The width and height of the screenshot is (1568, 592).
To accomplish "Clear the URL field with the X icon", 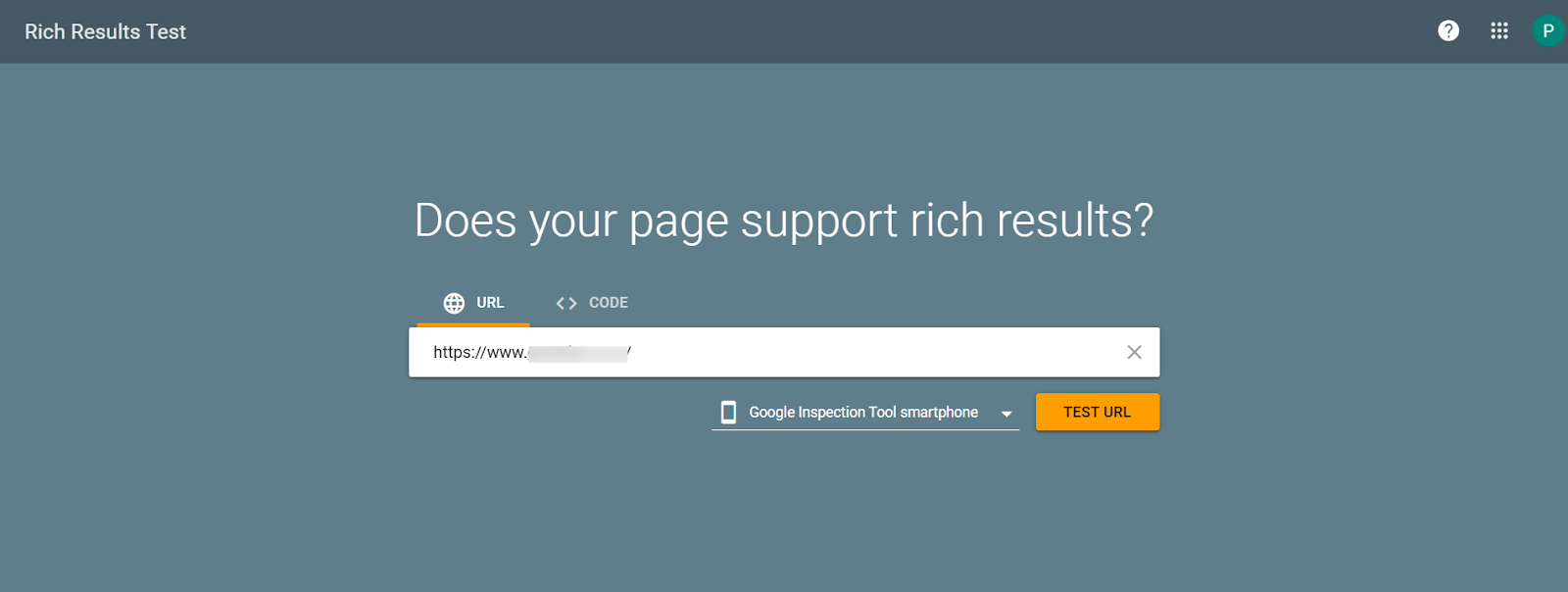I will click(x=1134, y=352).
